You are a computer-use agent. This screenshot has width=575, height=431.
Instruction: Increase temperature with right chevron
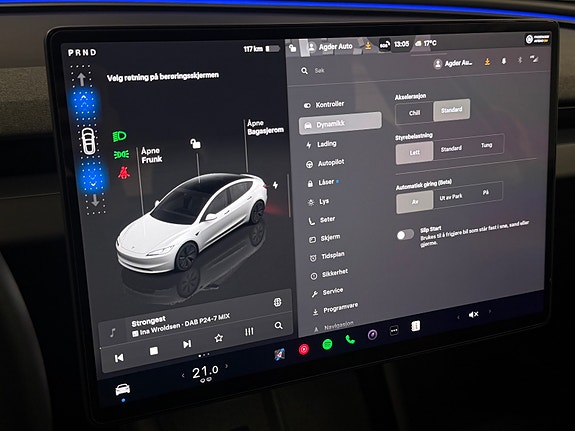tap(227, 366)
